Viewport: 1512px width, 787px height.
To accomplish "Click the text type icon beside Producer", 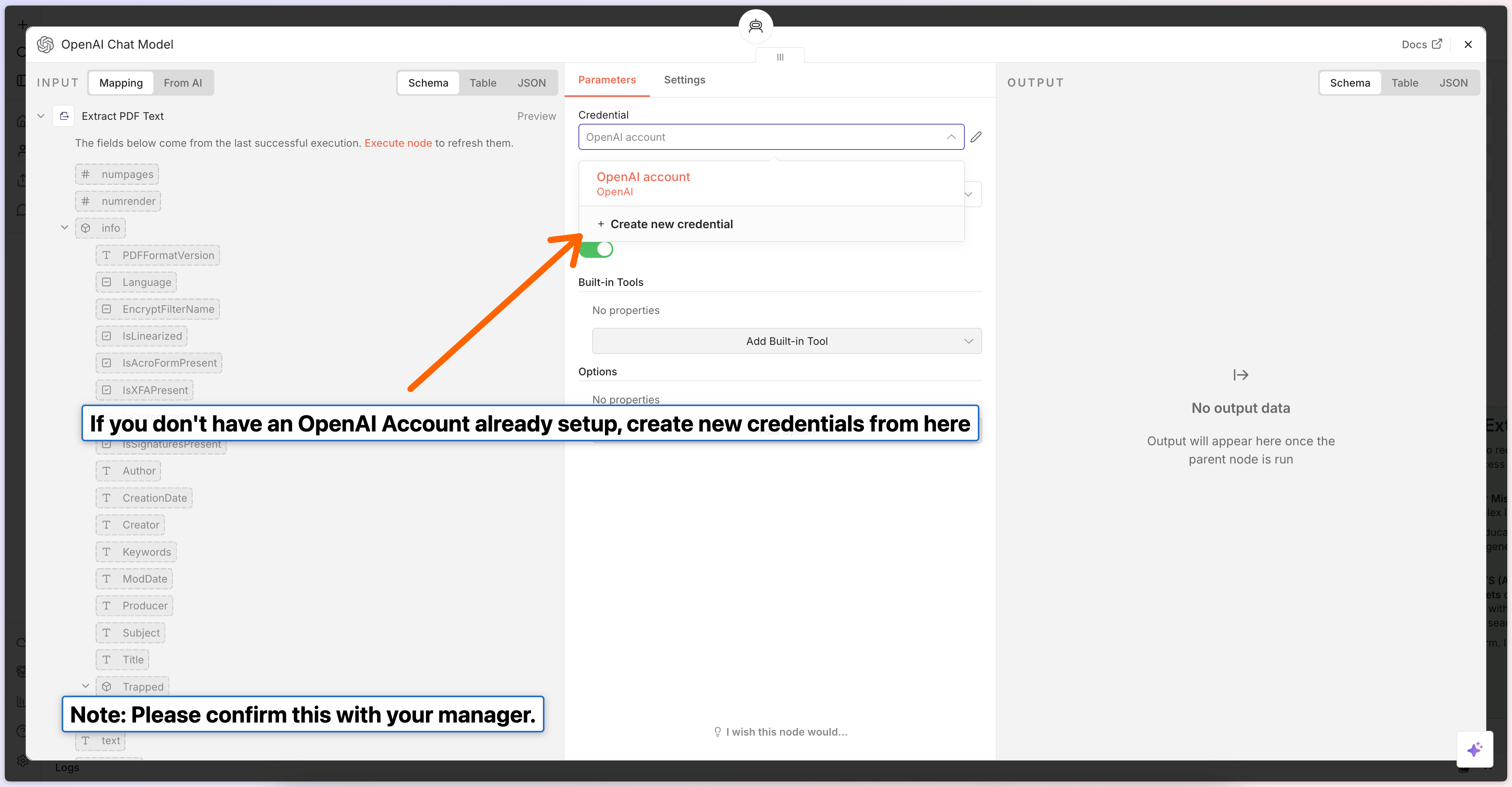I will [106, 605].
